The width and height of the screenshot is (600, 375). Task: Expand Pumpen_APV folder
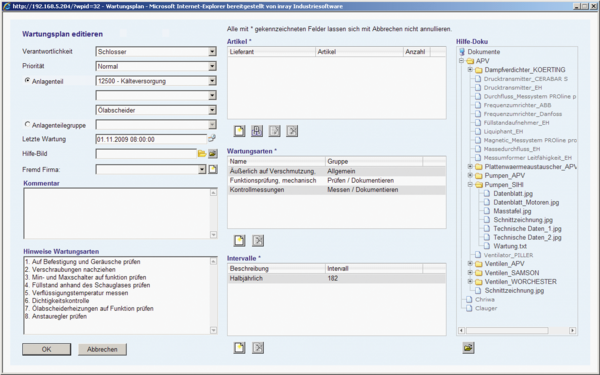(470, 175)
